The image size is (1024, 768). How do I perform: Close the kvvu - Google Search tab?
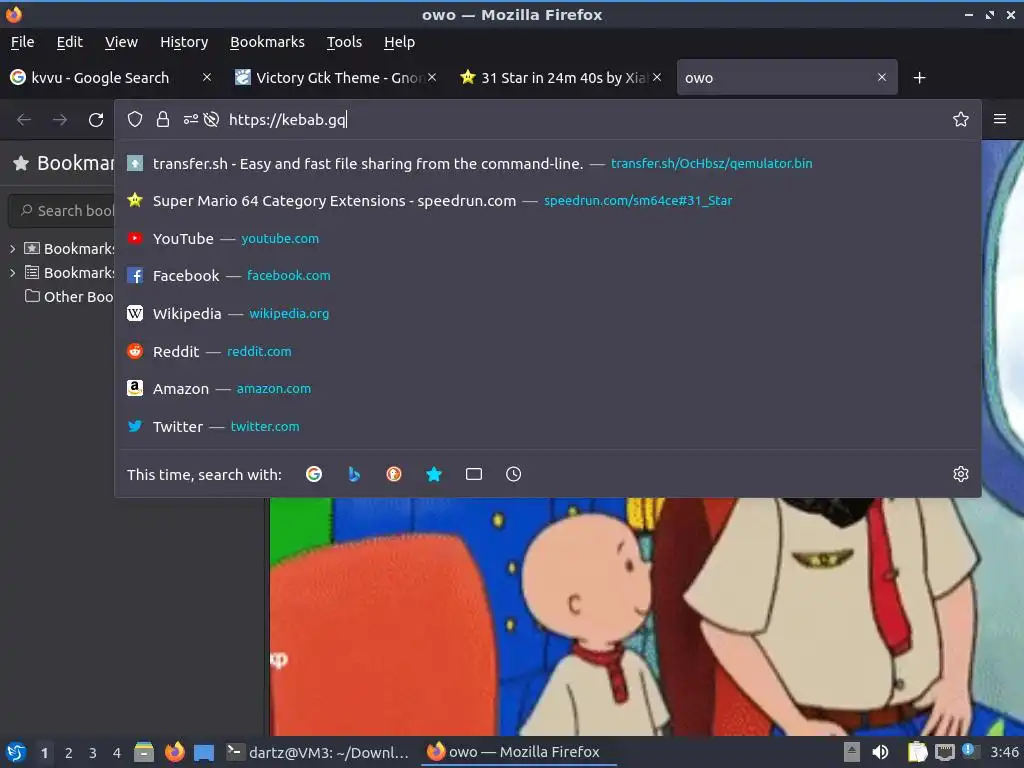click(206, 77)
